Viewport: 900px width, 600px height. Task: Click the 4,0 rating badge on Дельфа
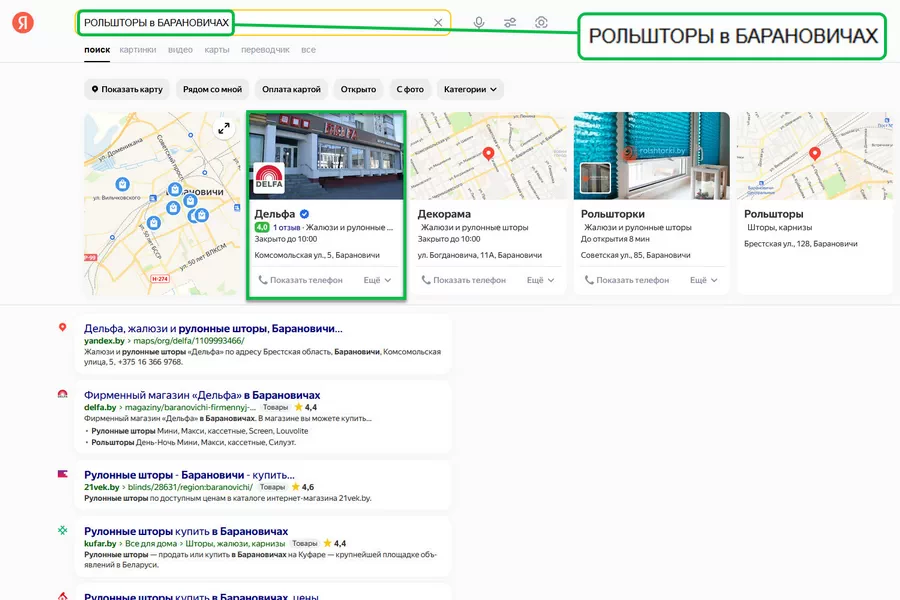[262, 227]
